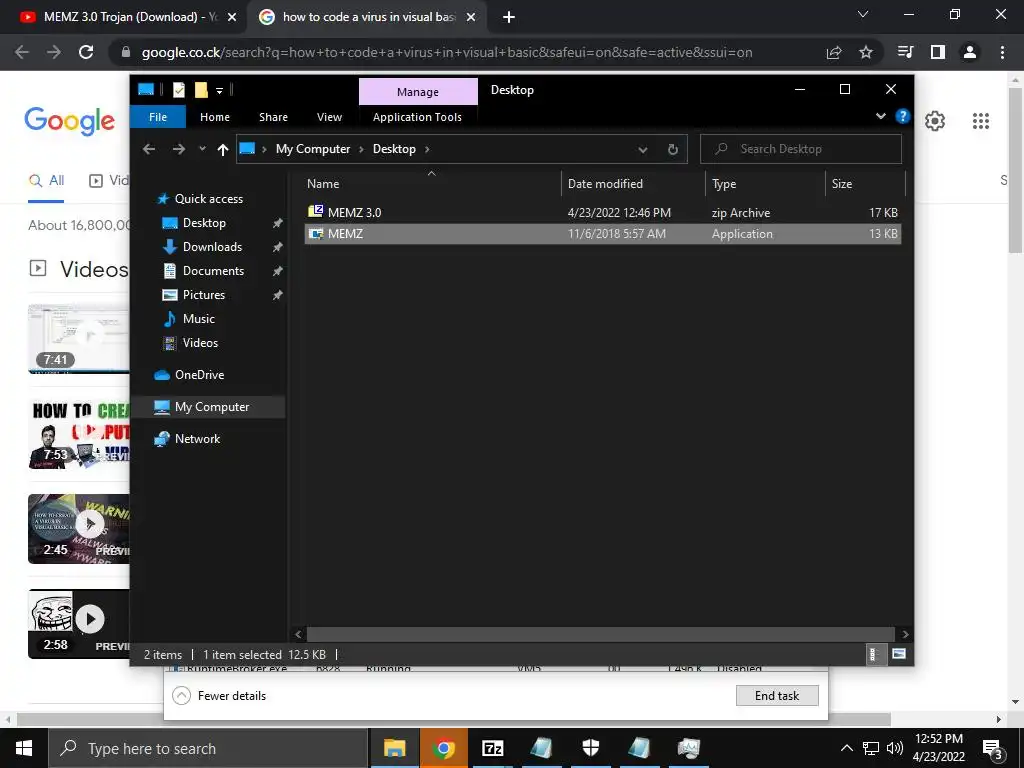
Task: Go up one folder level
Action: click(x=223, y=150)
